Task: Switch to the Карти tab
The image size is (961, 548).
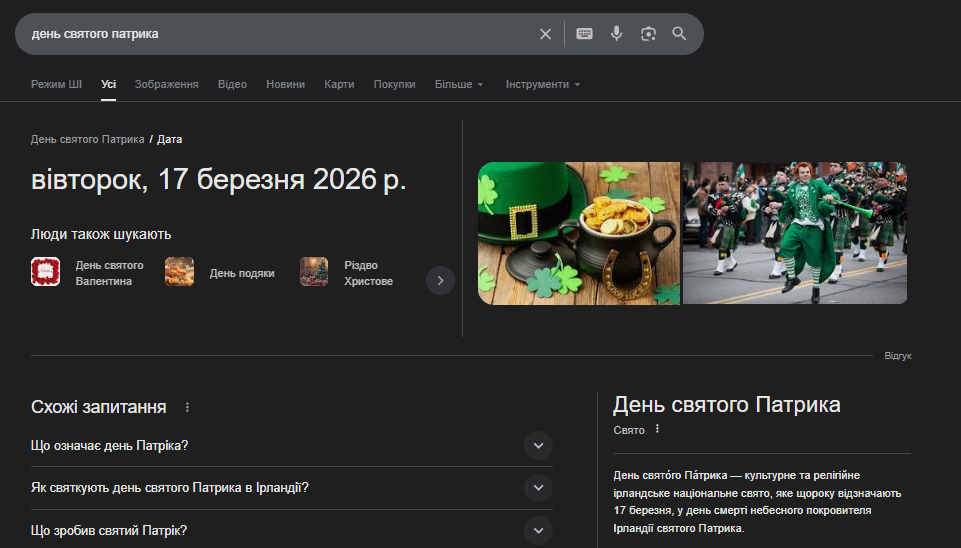Action: pos(339,85)
